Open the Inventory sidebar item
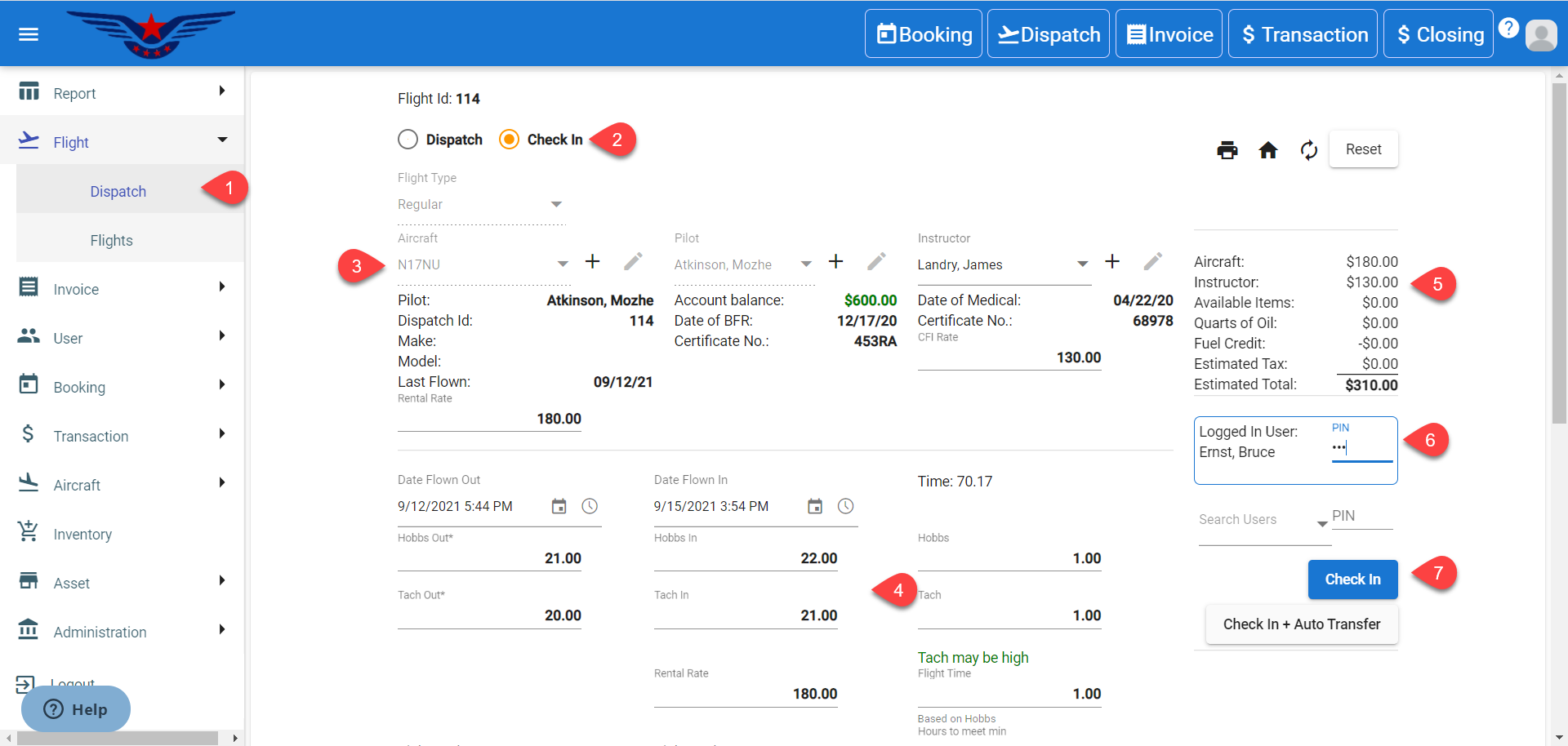The image size is (1568, 746). point(82,535)
